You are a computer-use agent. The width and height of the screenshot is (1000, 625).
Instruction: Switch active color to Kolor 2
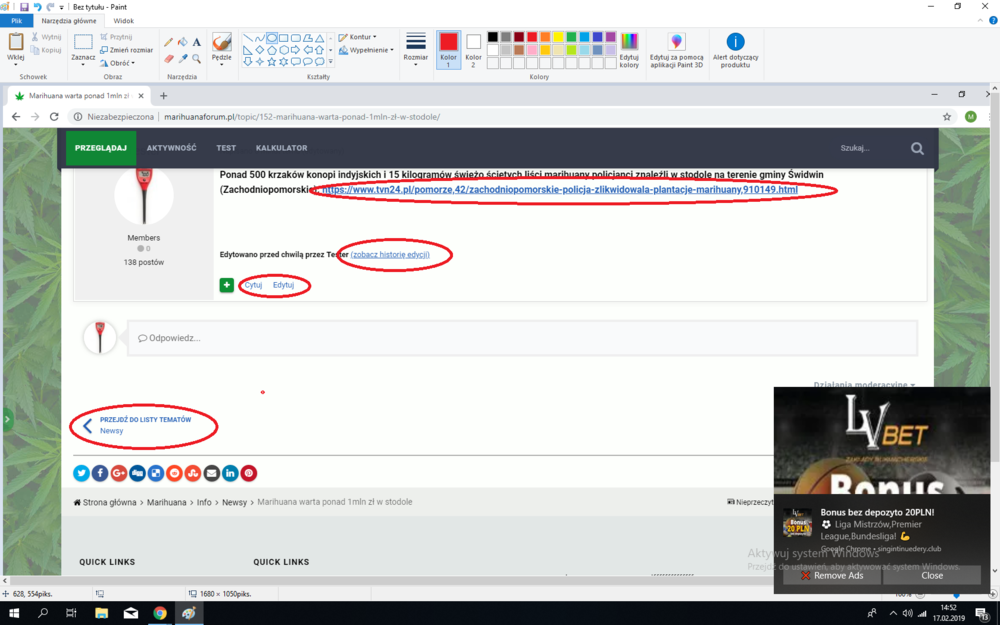(473, 48)
